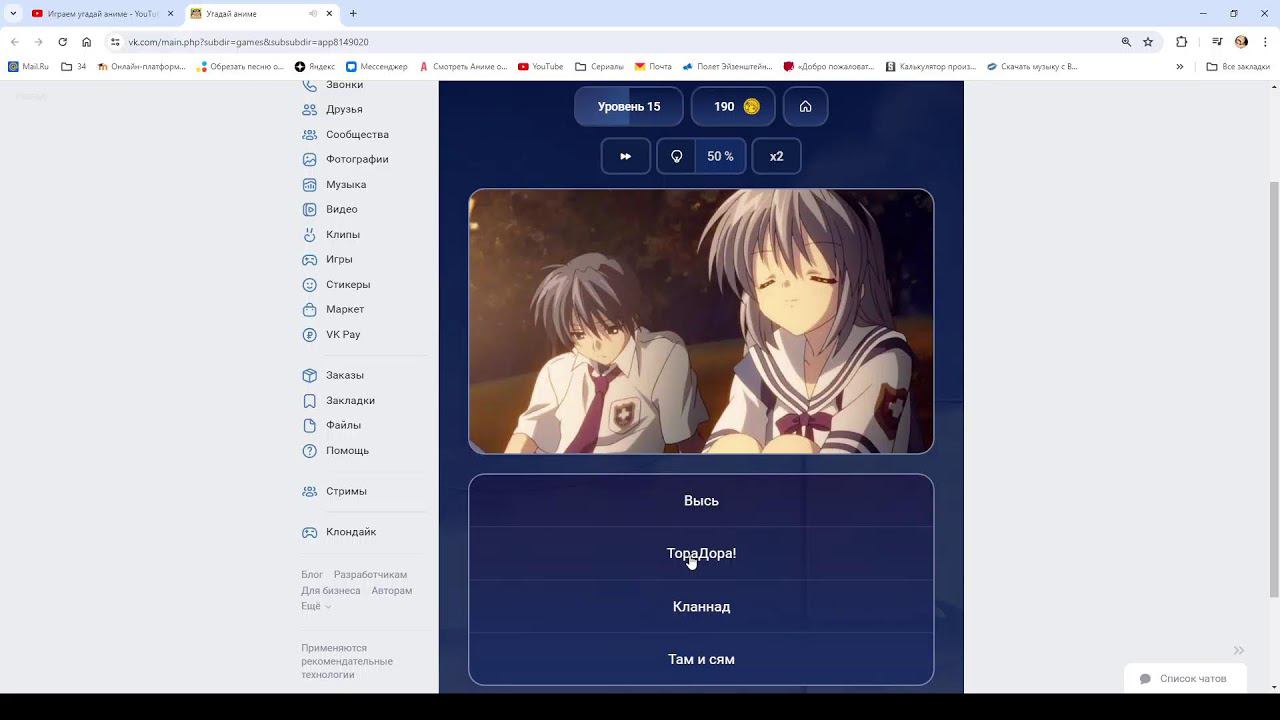The width and height of the screenshot is (1280, 720).
Task: Expand the Ещё footer dropdown
Action: (316, 606)
